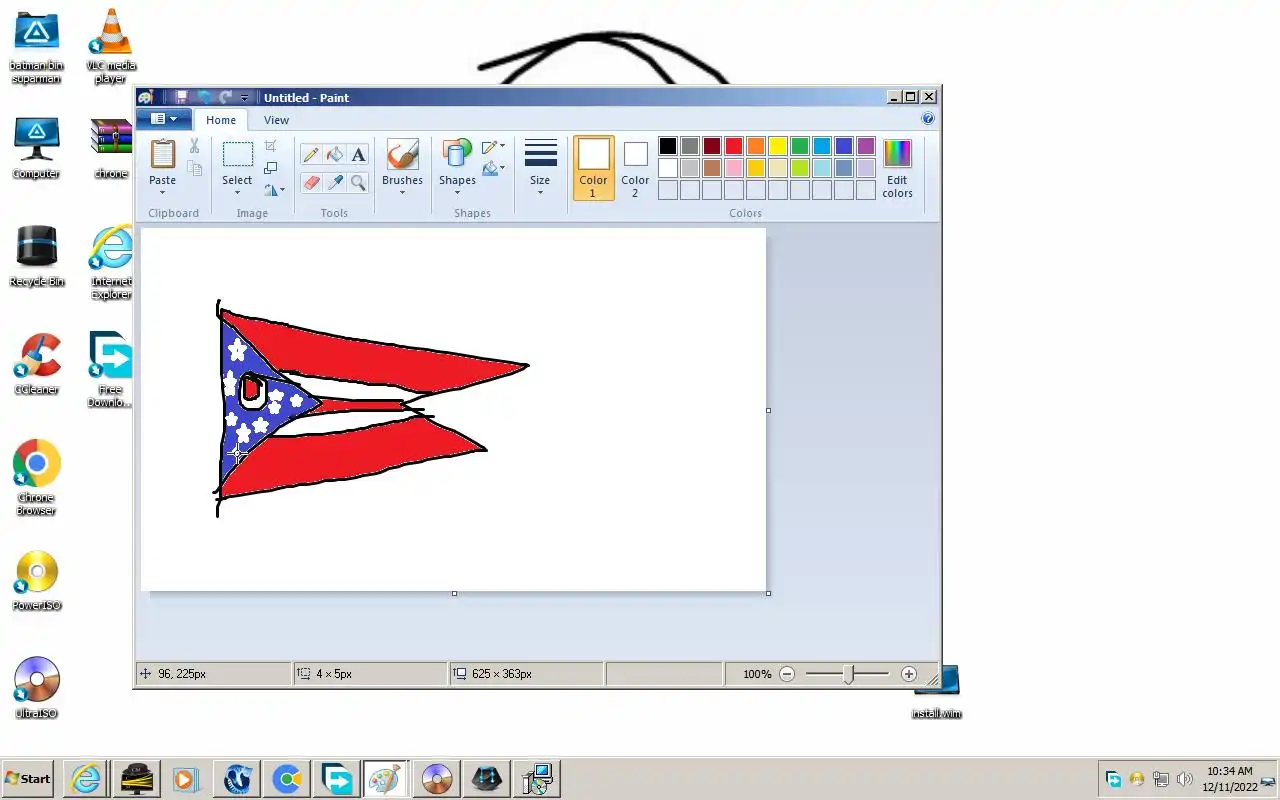Open Chrone Browser desktop icon
This screenshot has width=1280, height=800.
(x=37, y=478)
